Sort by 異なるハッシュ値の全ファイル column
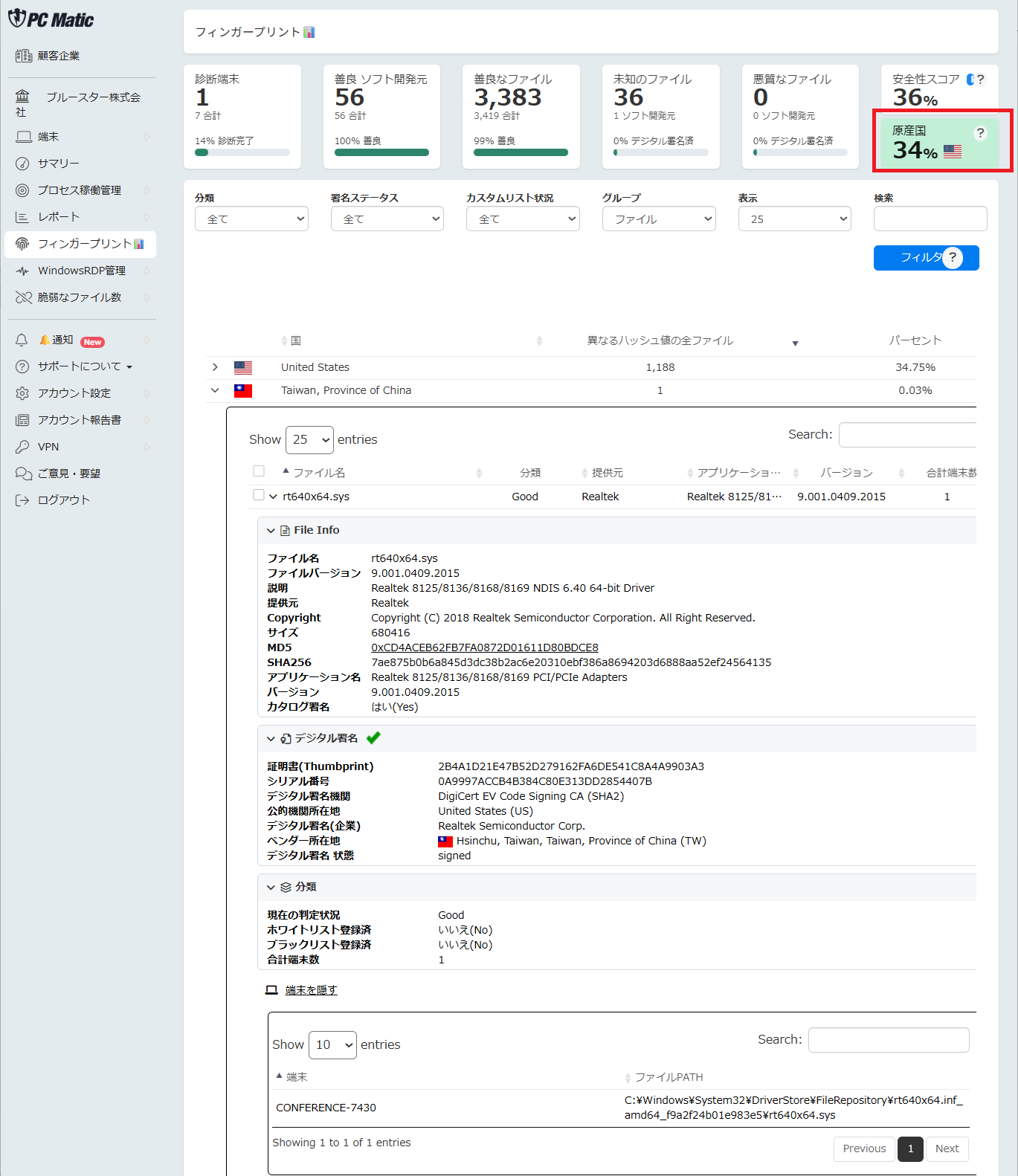Image resolution: width=1018 pixels, height=1176 pixels. click(660, 340)
